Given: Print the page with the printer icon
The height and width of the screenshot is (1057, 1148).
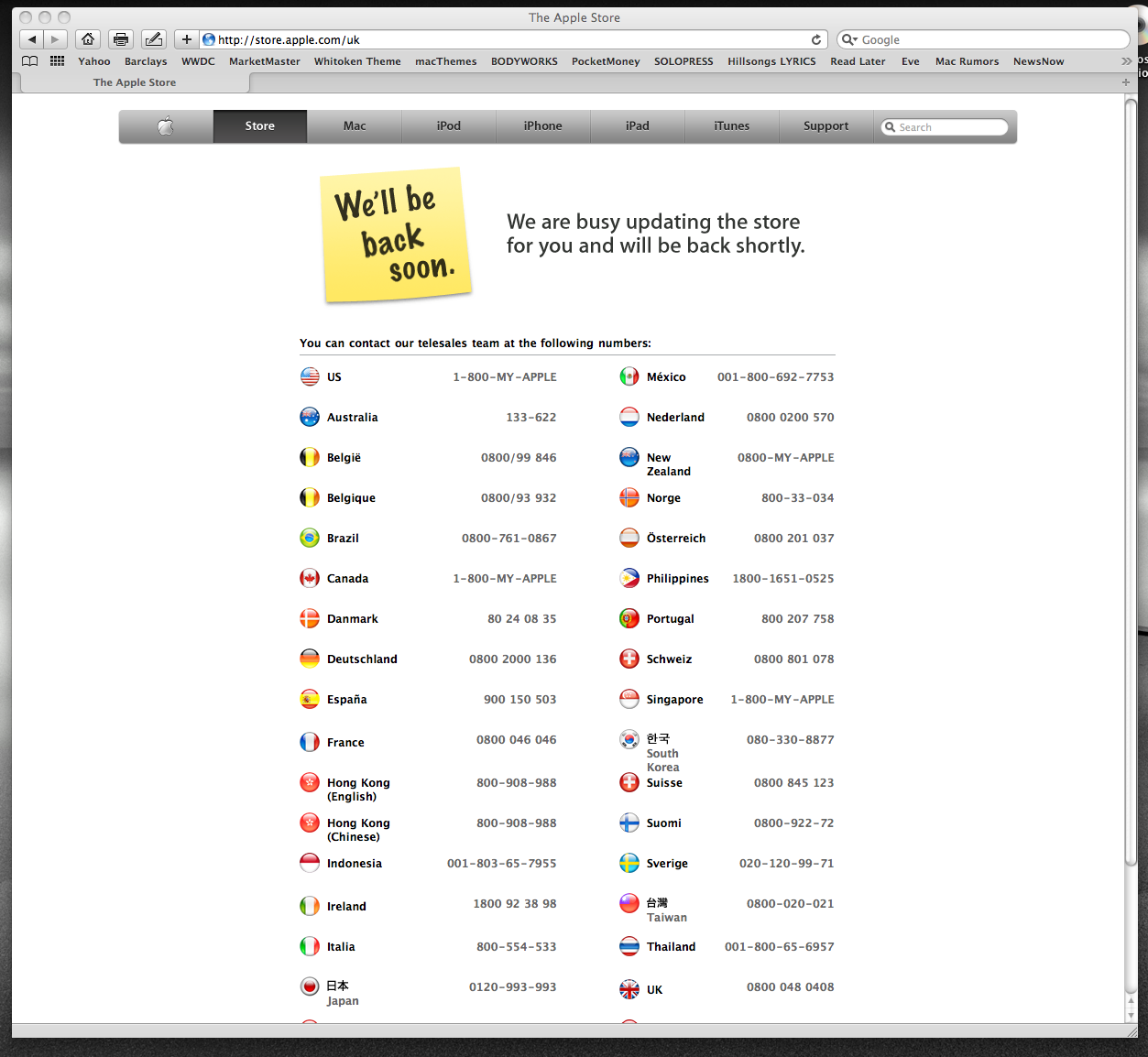Looking at the screenshot, I should point(121,39).
